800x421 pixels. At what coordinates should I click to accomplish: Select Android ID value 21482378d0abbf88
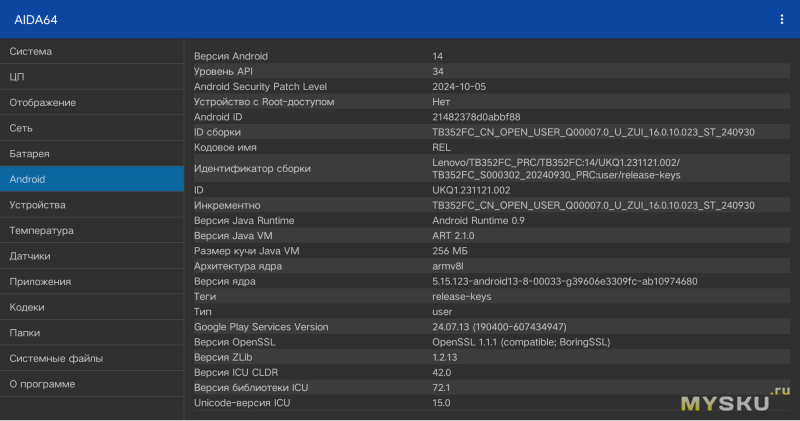(x=476, y=117)
